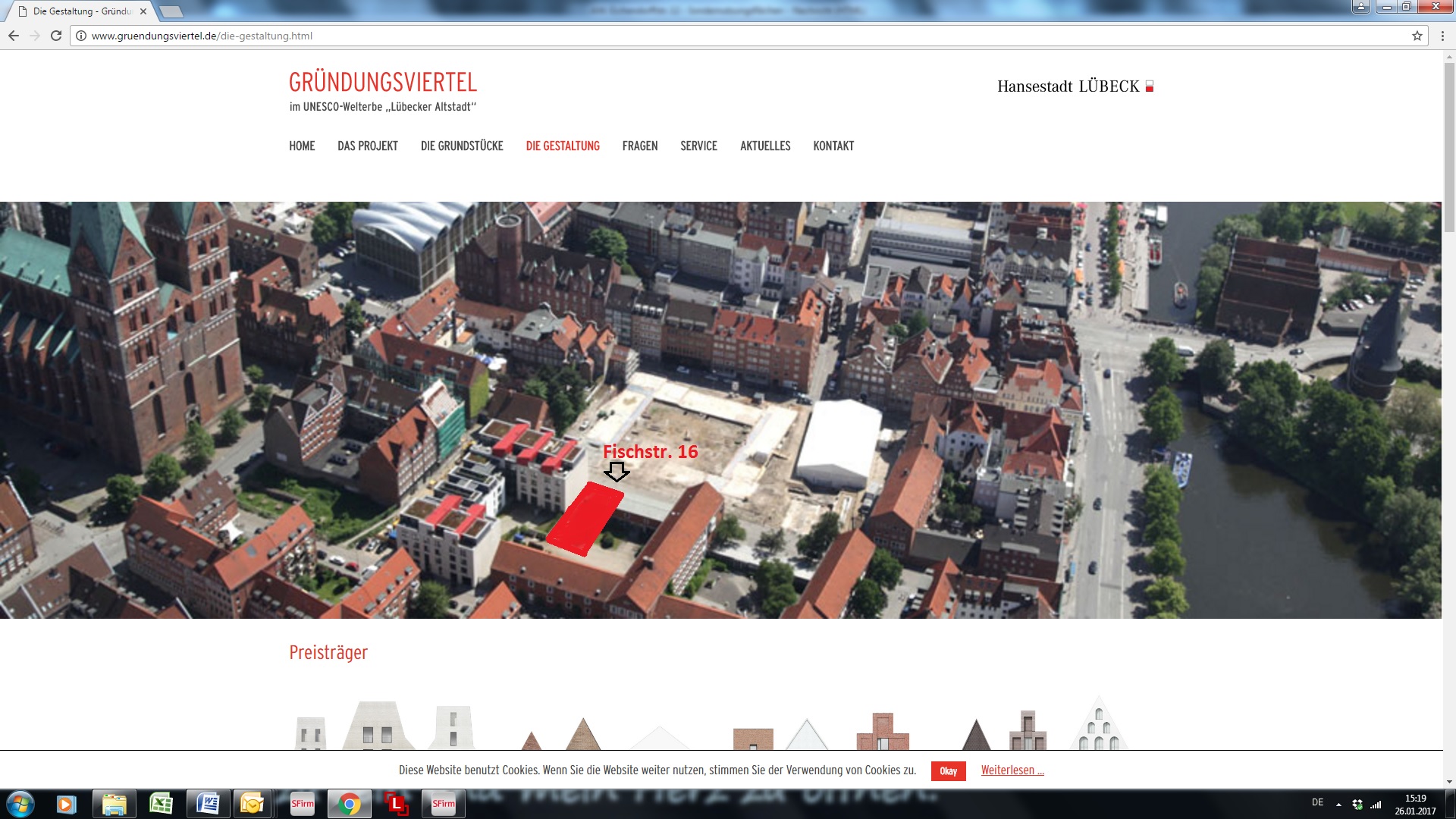Open the white gabled facade with arched windows
This screenshot has height=819, width=1456.
(1099, 724)
